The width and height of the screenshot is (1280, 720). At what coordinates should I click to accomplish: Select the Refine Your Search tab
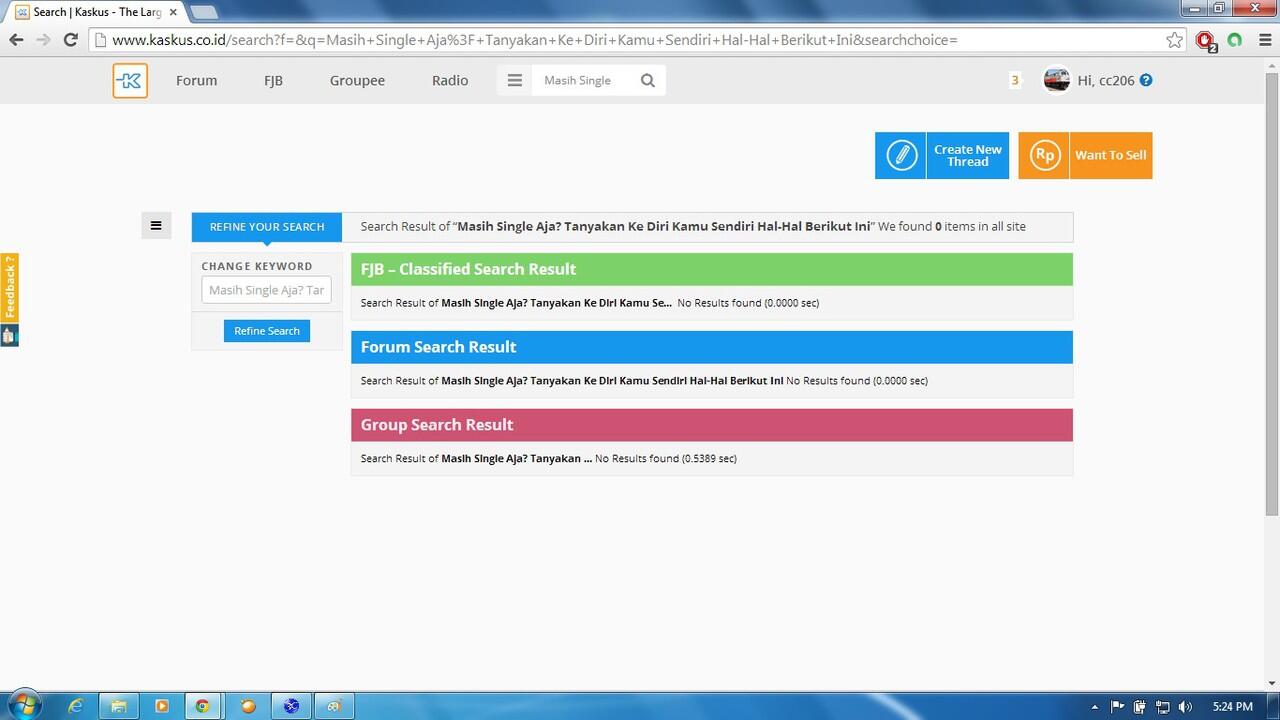point(267,227)
